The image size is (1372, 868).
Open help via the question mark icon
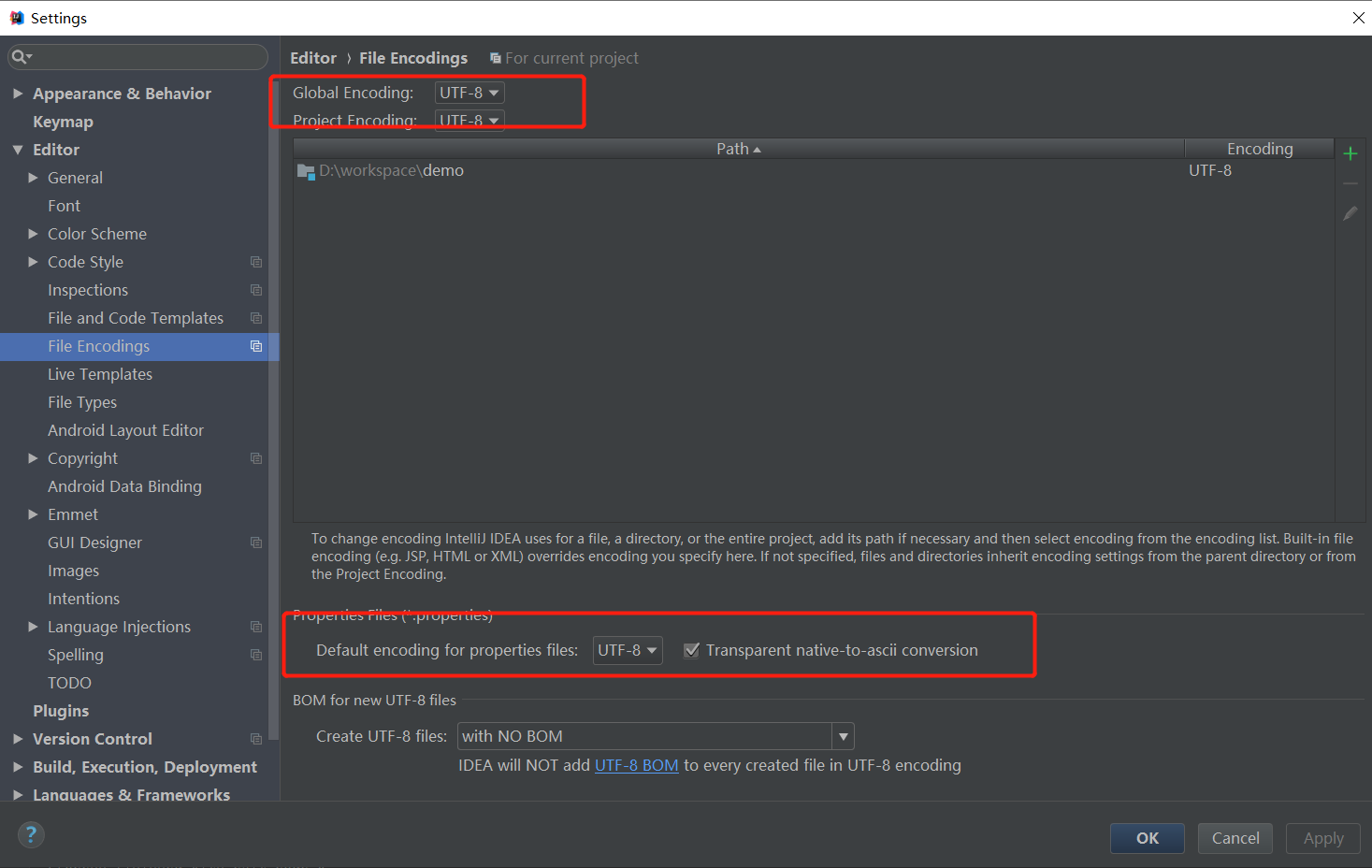(x=31, y=833)
